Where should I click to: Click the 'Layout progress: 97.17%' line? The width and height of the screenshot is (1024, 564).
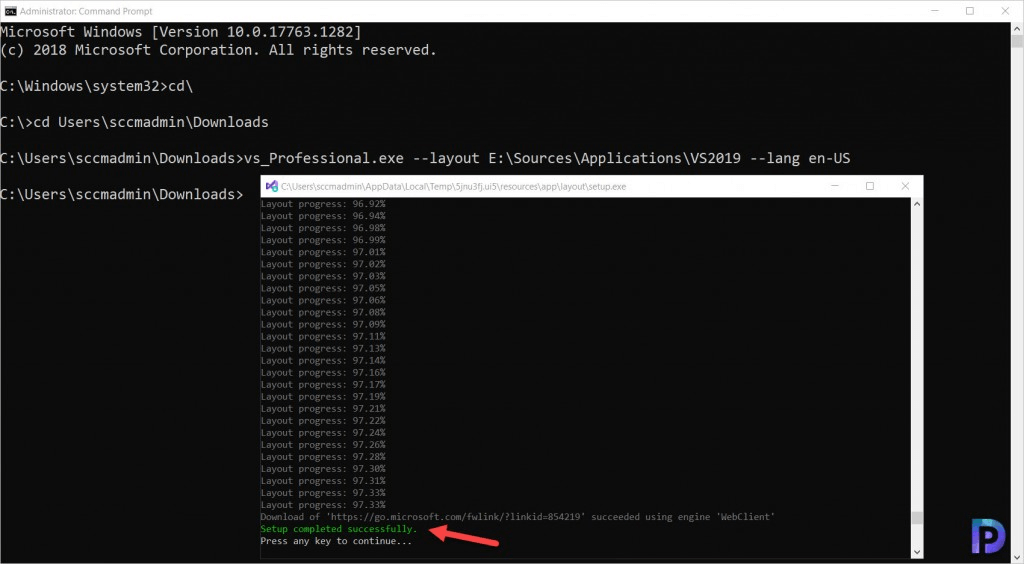click(323, 385)
